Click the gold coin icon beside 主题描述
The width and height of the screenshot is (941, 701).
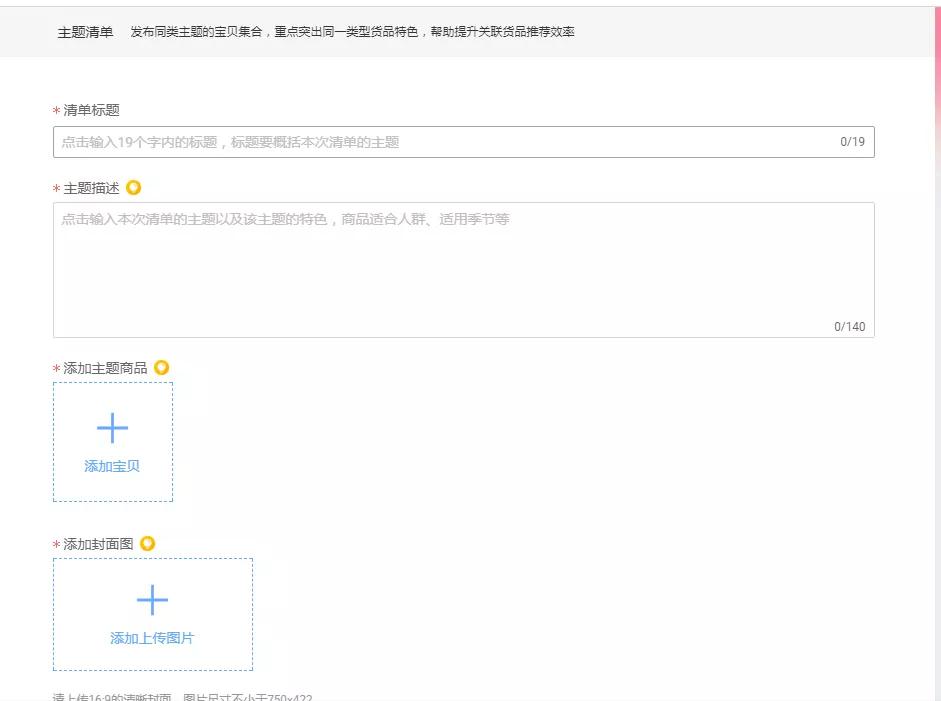pos(133,187)
